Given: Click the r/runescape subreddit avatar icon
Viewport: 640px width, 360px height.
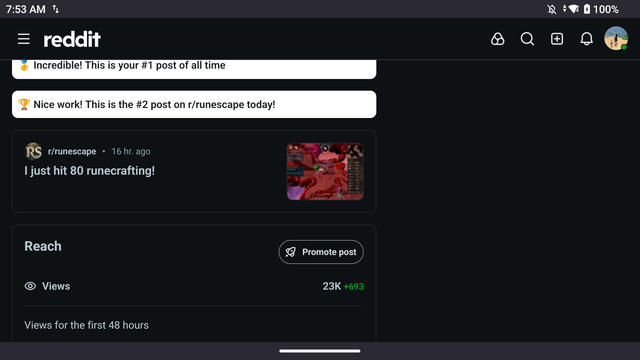Looking at the screenshot, I should click(x=33, y=151).
